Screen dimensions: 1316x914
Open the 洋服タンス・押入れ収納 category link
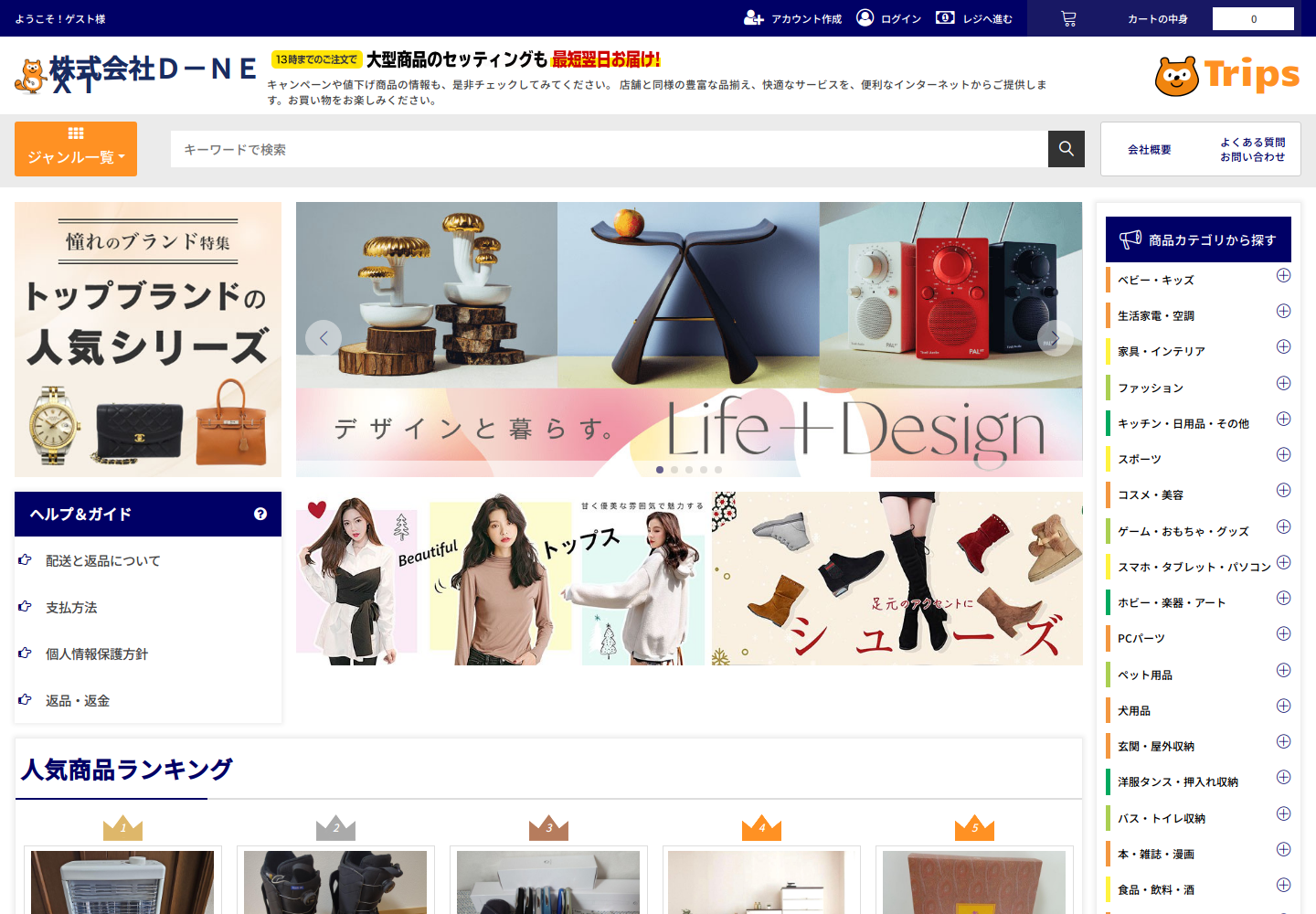pyautogui.click(x=1178, y=781)
